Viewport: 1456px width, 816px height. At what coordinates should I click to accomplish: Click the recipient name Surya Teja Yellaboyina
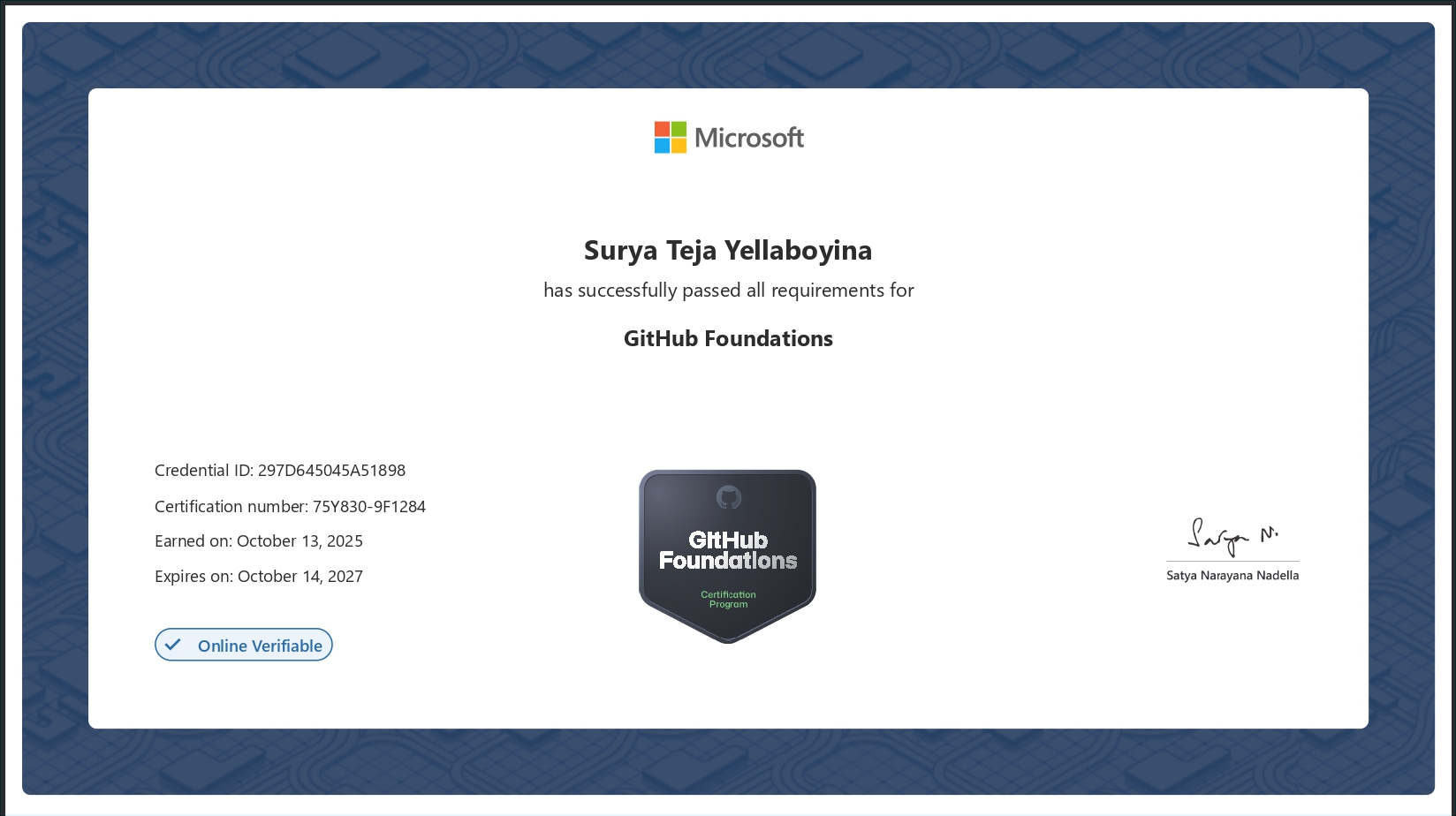point(728,250)
